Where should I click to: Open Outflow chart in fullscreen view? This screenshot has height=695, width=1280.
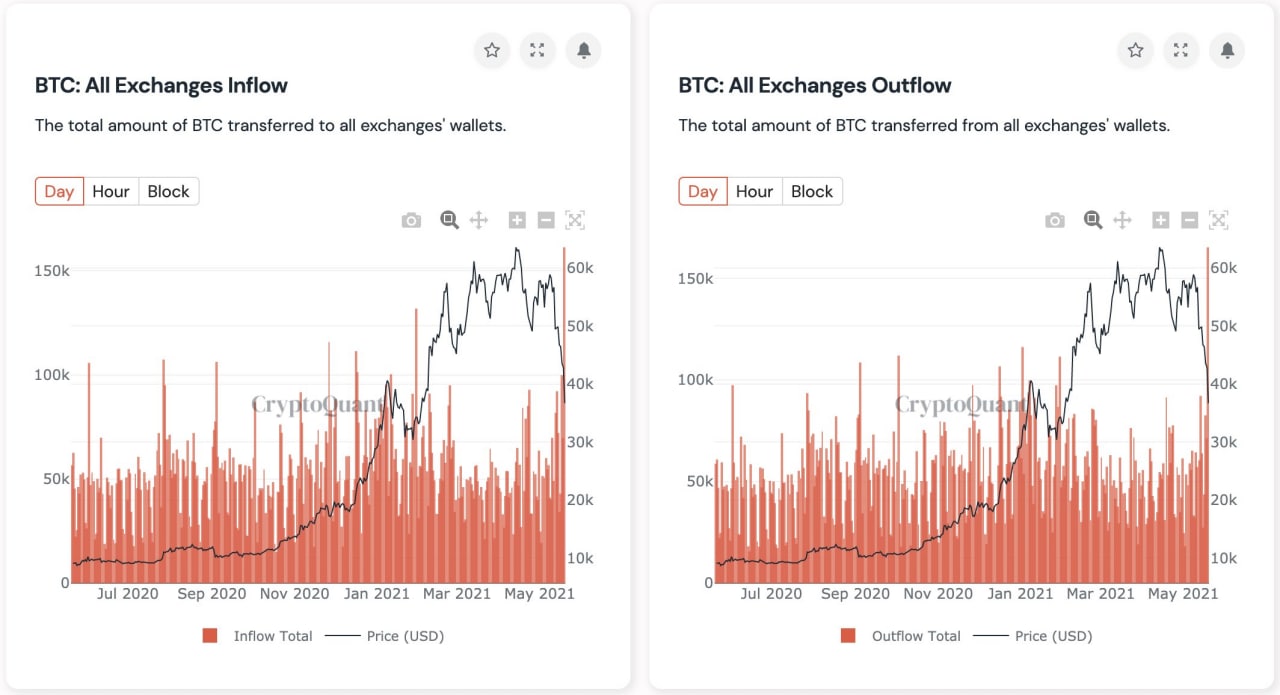[1181, 50]
